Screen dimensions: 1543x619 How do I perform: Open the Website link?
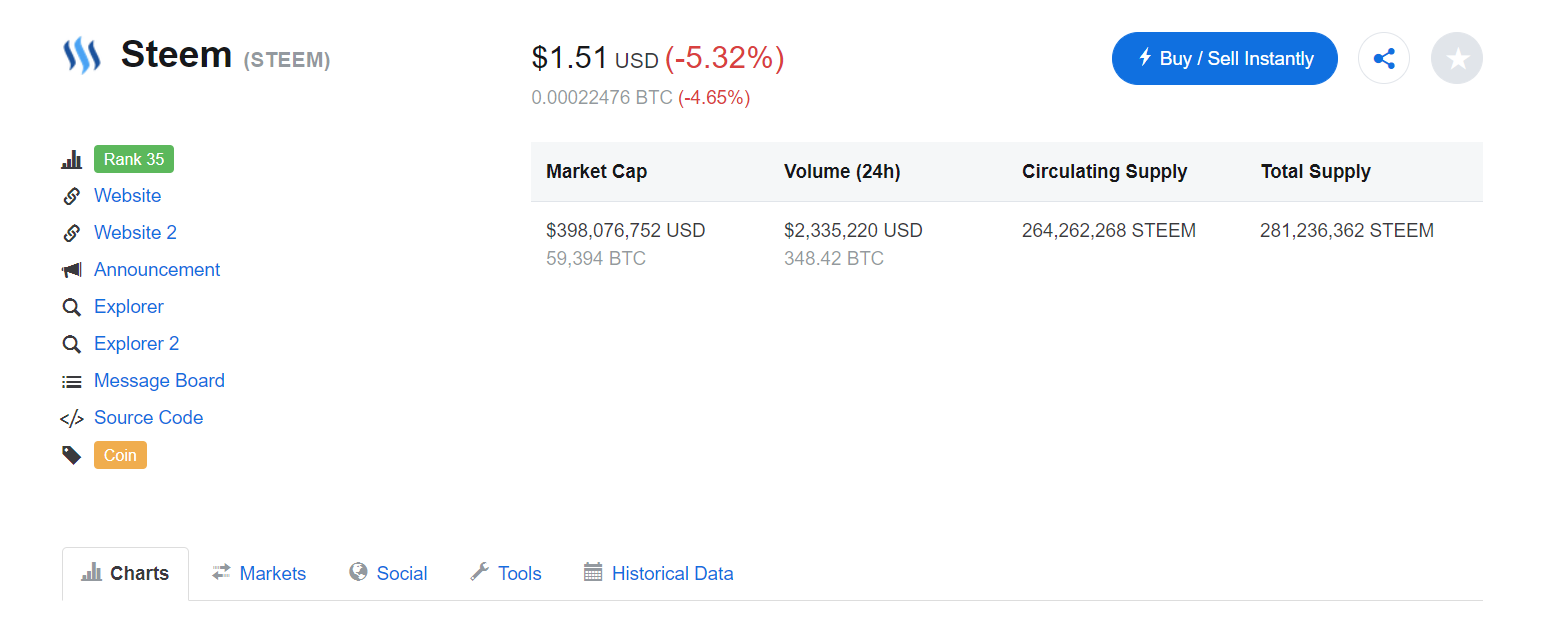point(127,196)
